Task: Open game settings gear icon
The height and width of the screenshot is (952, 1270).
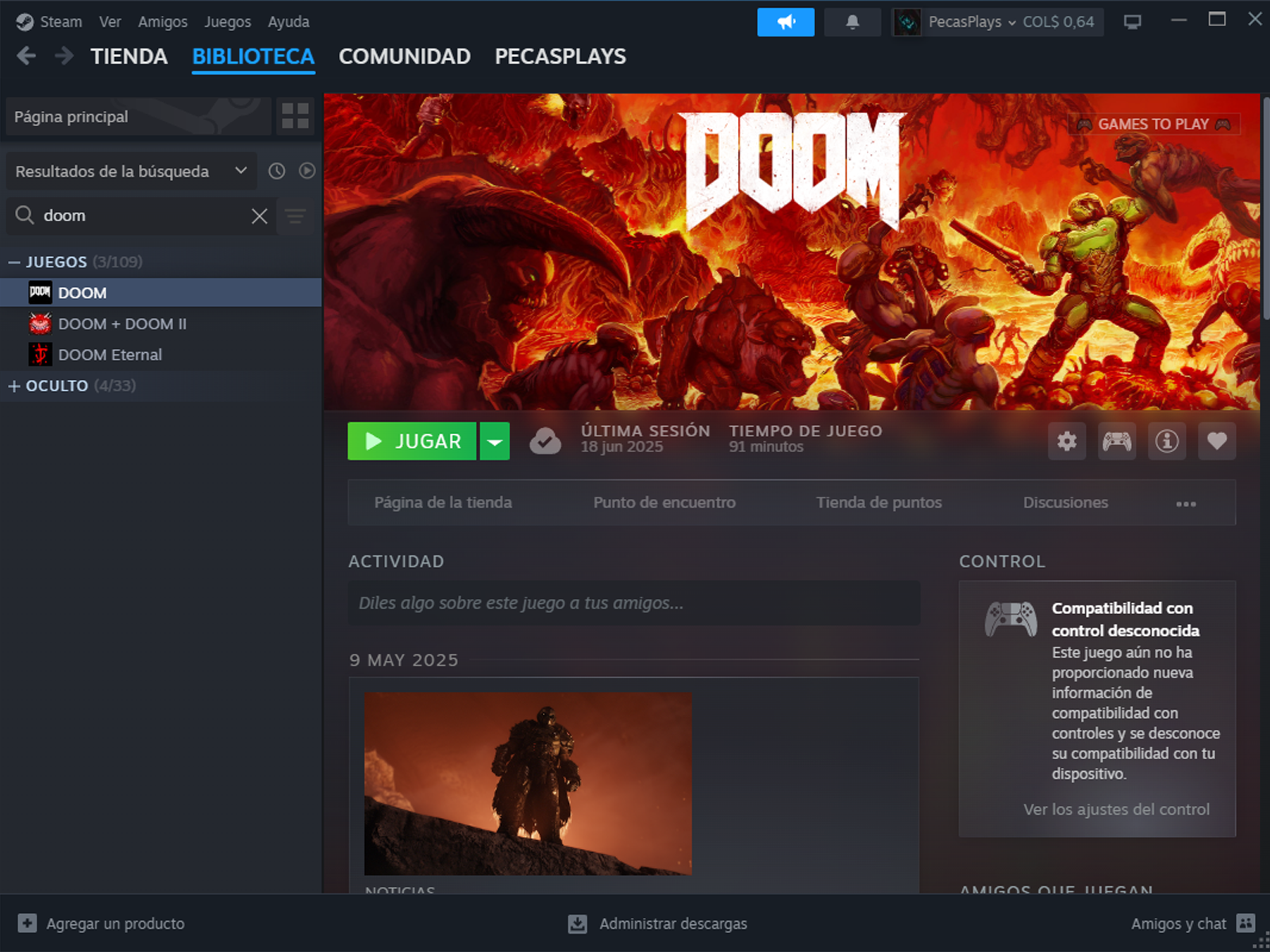Action: [x=1067, y=441]
